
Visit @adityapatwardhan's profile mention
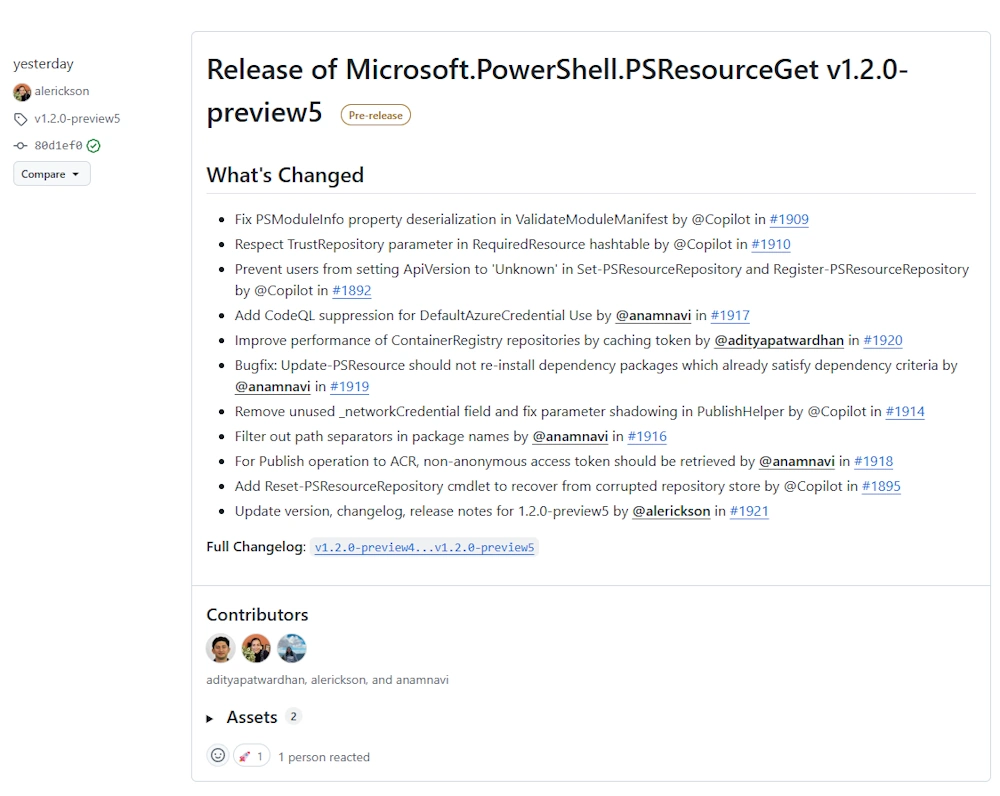pos(779,341)
